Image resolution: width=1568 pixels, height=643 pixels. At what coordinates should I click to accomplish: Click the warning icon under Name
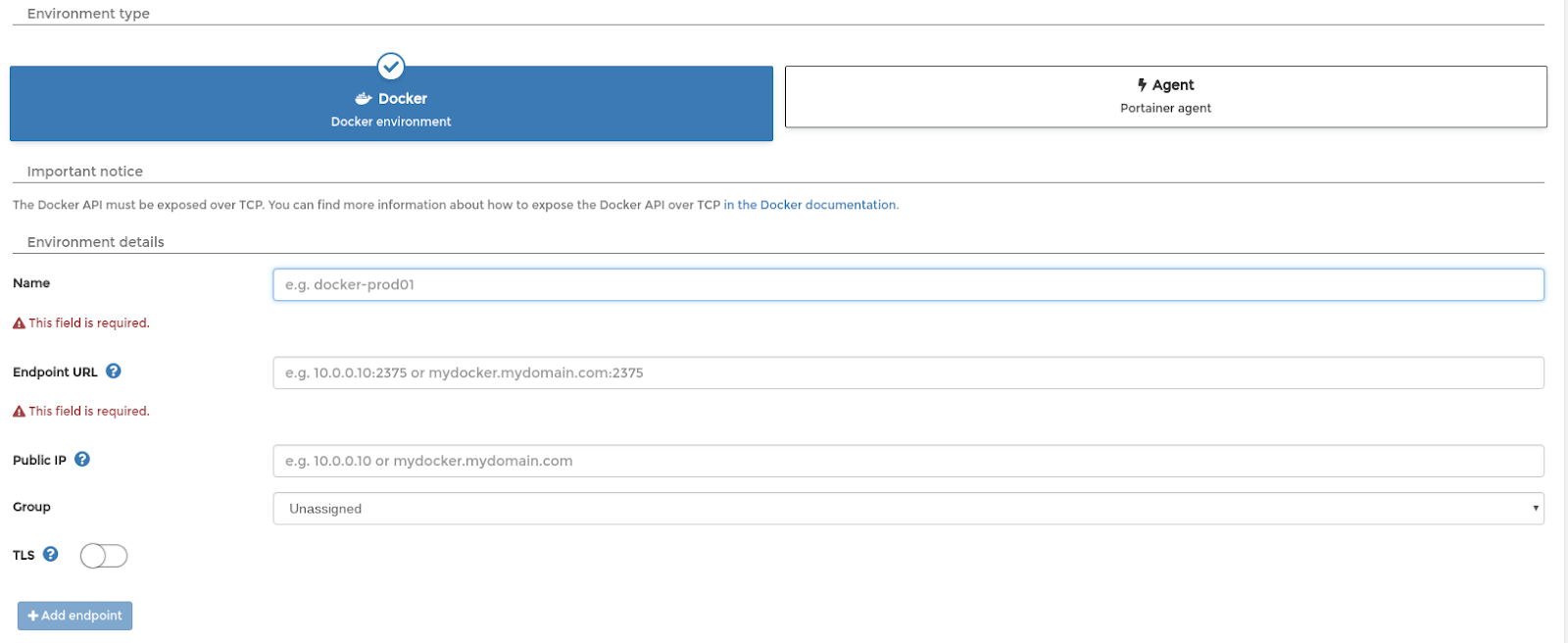pyautogui.click(x=19, y=323)
